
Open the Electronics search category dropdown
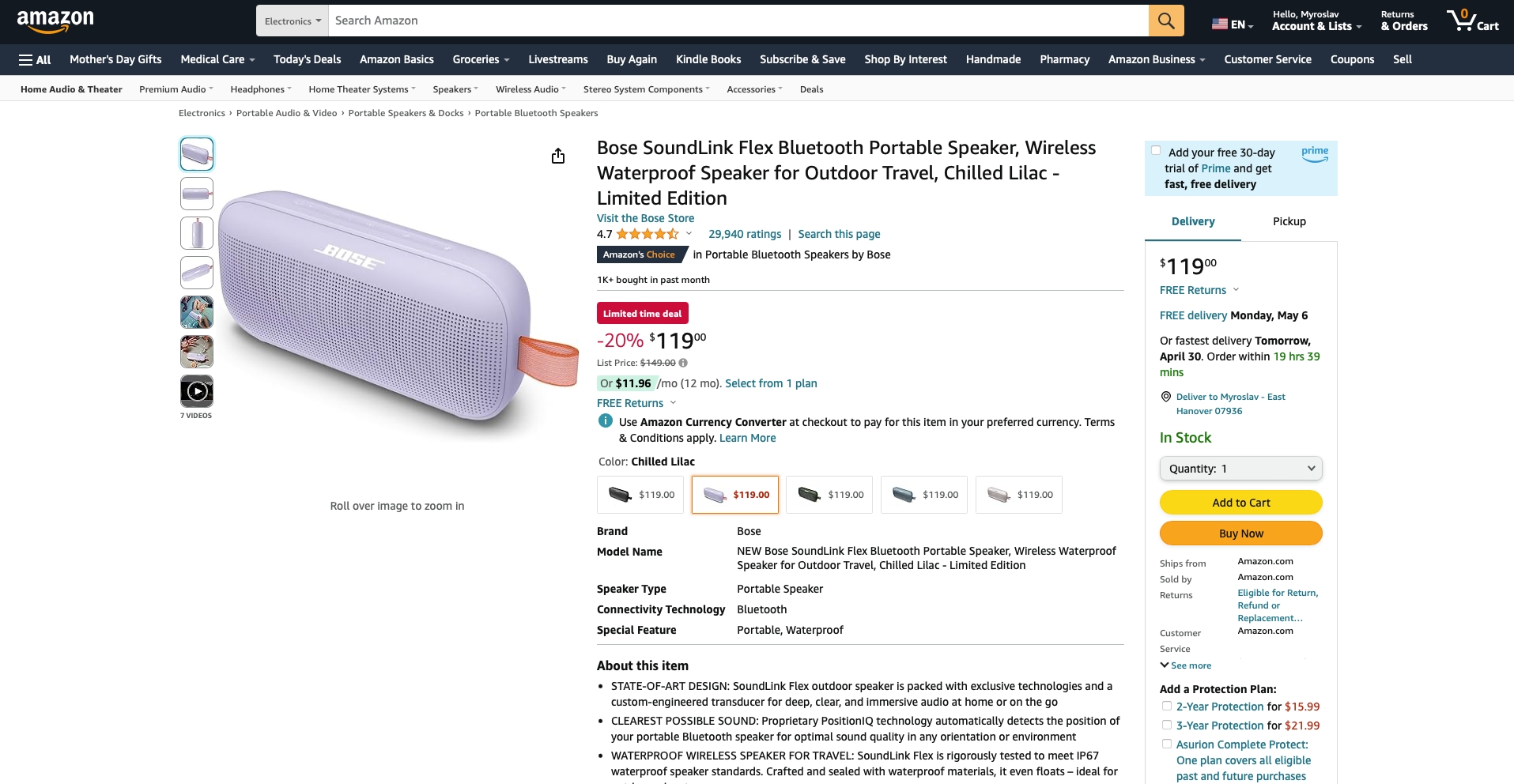click(x=293, y=21)
